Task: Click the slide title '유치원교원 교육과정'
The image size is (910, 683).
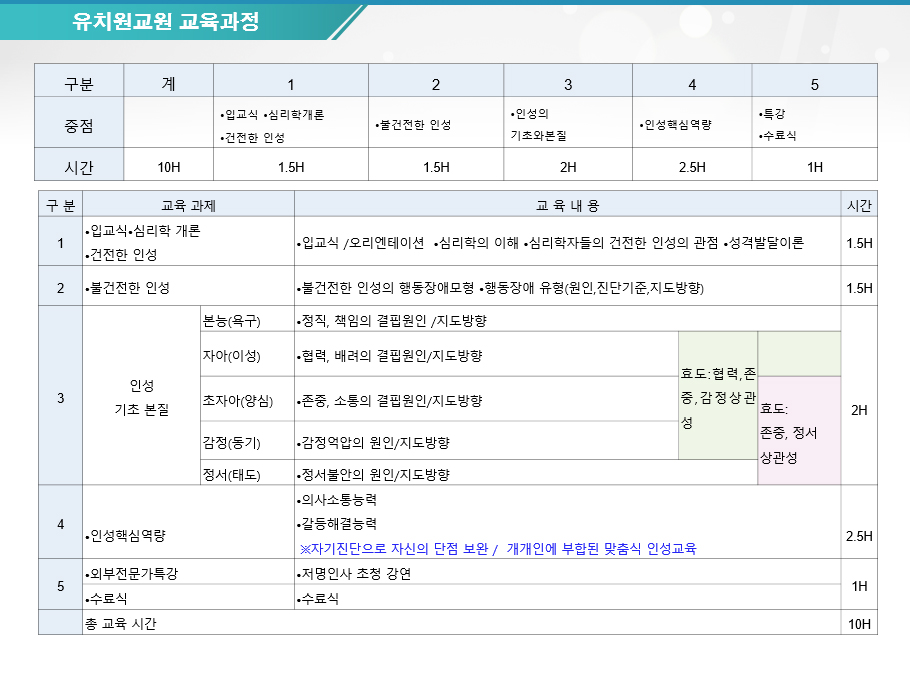Action: click(x=165, y=21)
